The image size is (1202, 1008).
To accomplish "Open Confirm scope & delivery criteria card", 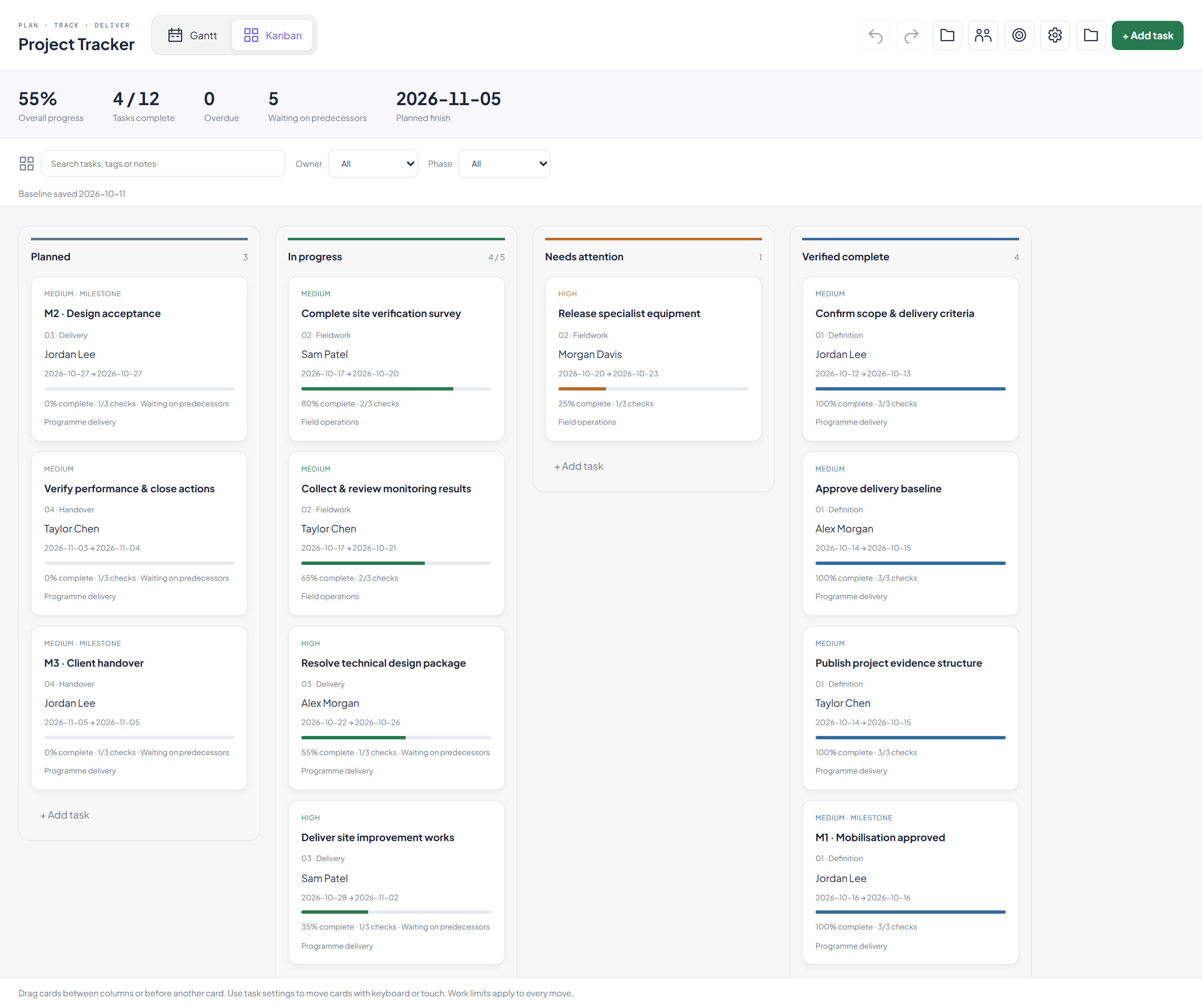I will coord(910,359).
